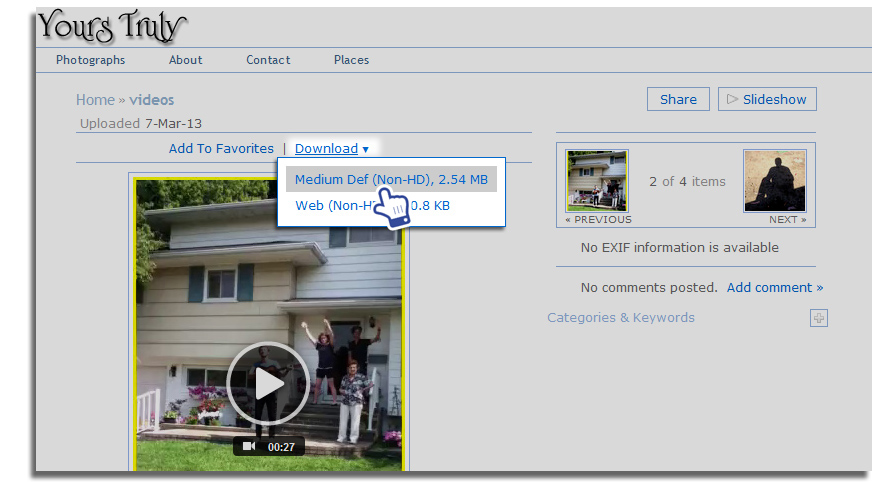The width and height of the screenshot is (876, 485).
Task: Play the house video
Action: (267, 383)
